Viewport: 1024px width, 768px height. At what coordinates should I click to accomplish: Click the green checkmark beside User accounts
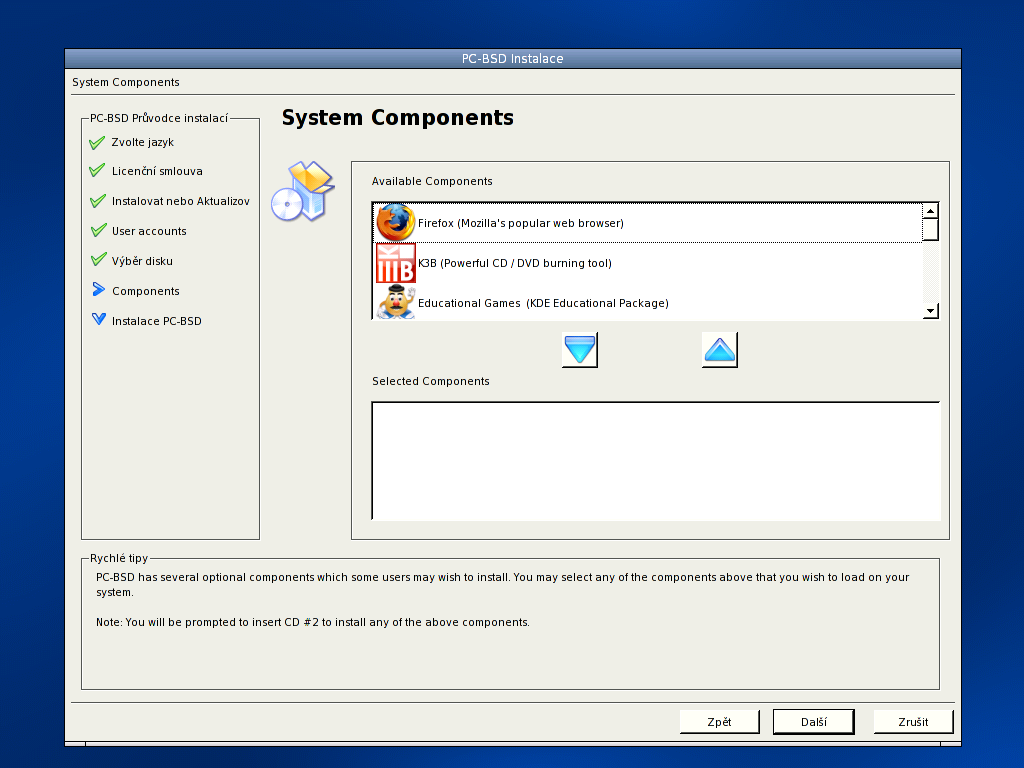pos(99,230)
